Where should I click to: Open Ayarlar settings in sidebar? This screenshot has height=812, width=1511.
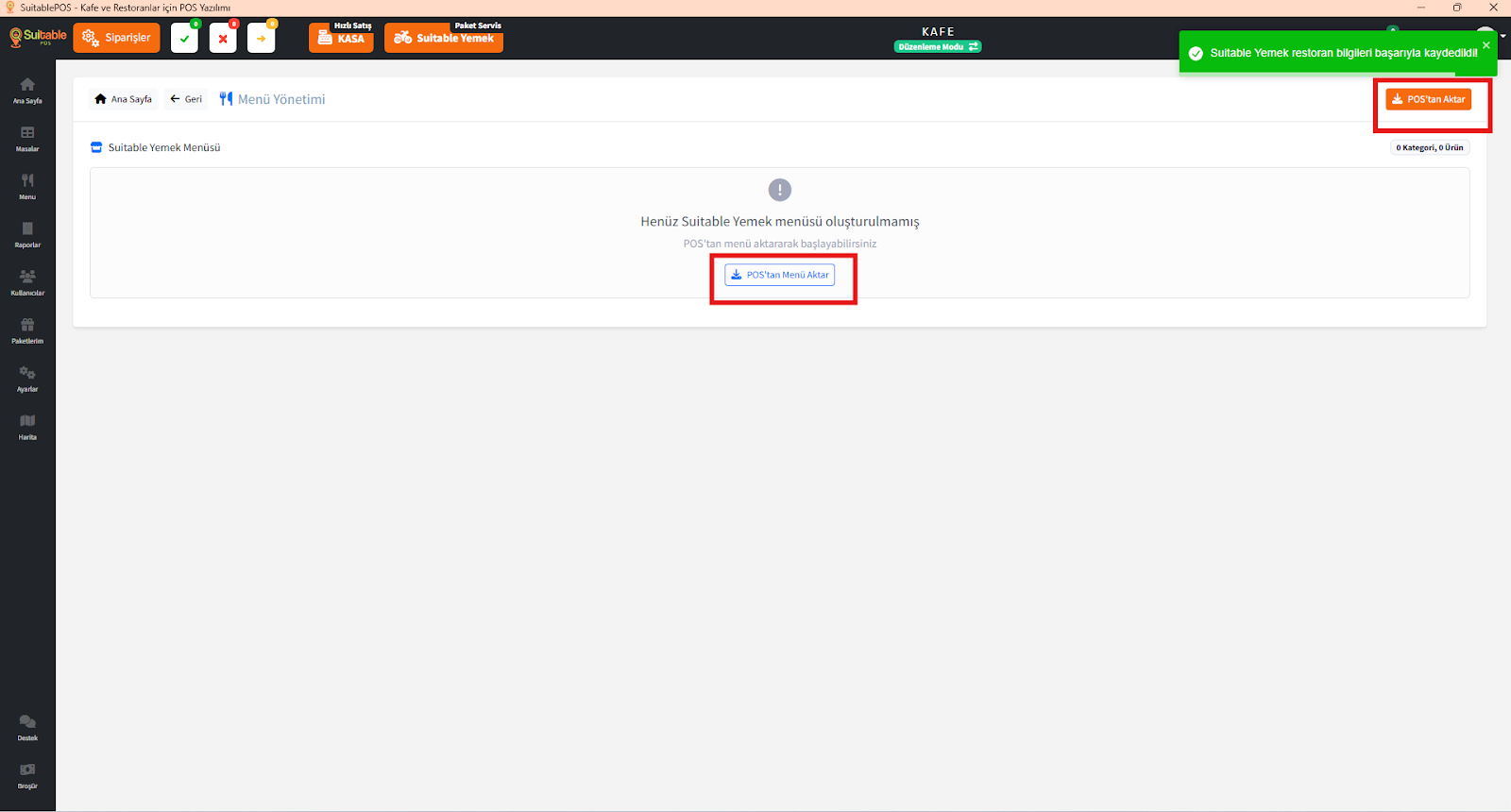click(27, 380)
